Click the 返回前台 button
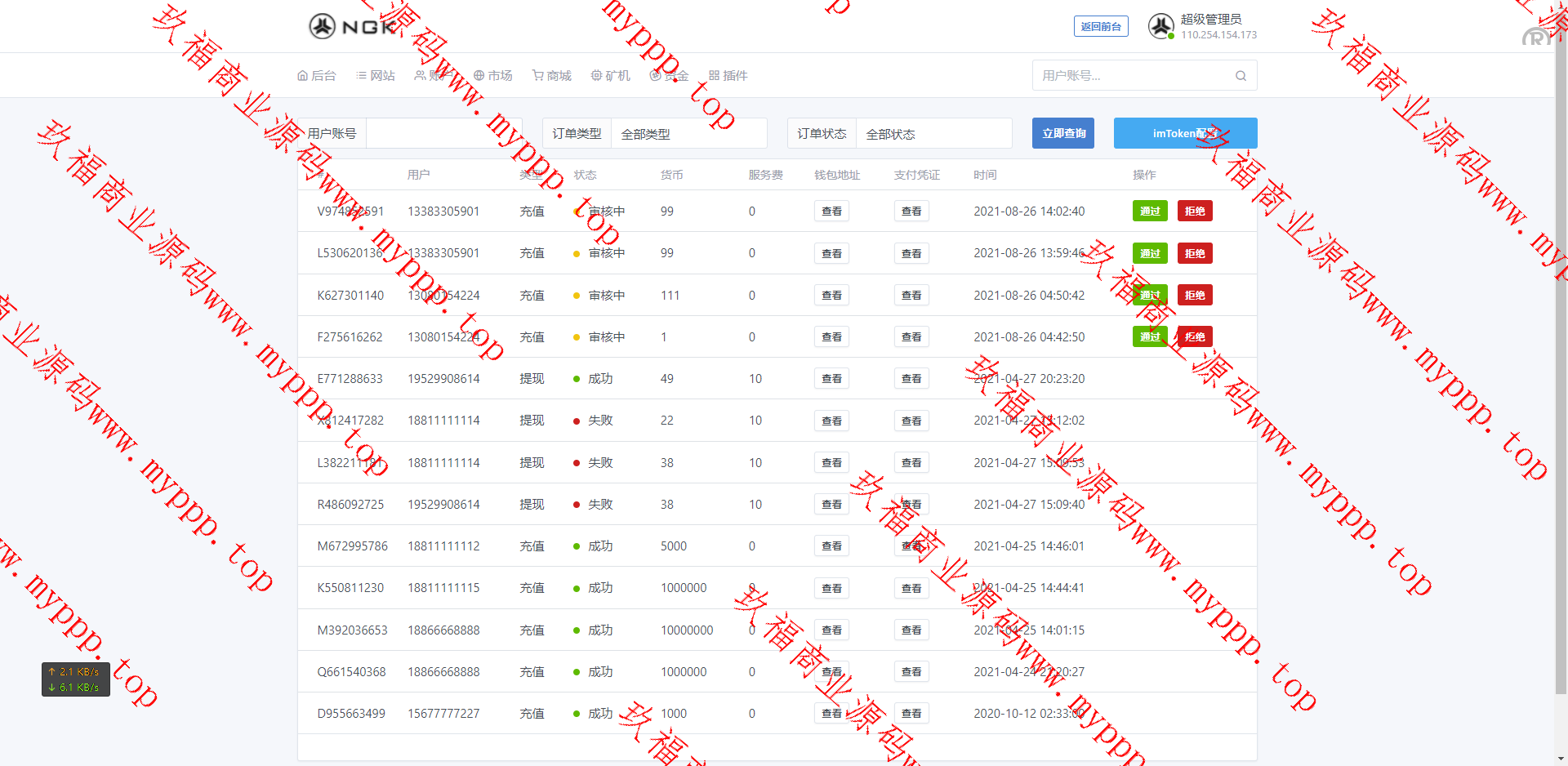Image resolution: width=1568 pixels, height=766 pixels. point(1100,27)
